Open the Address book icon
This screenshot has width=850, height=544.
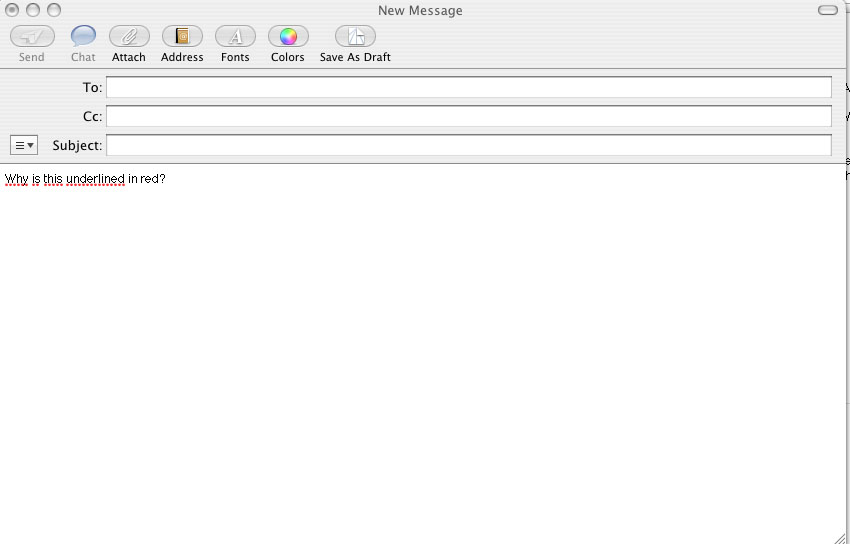182,36
